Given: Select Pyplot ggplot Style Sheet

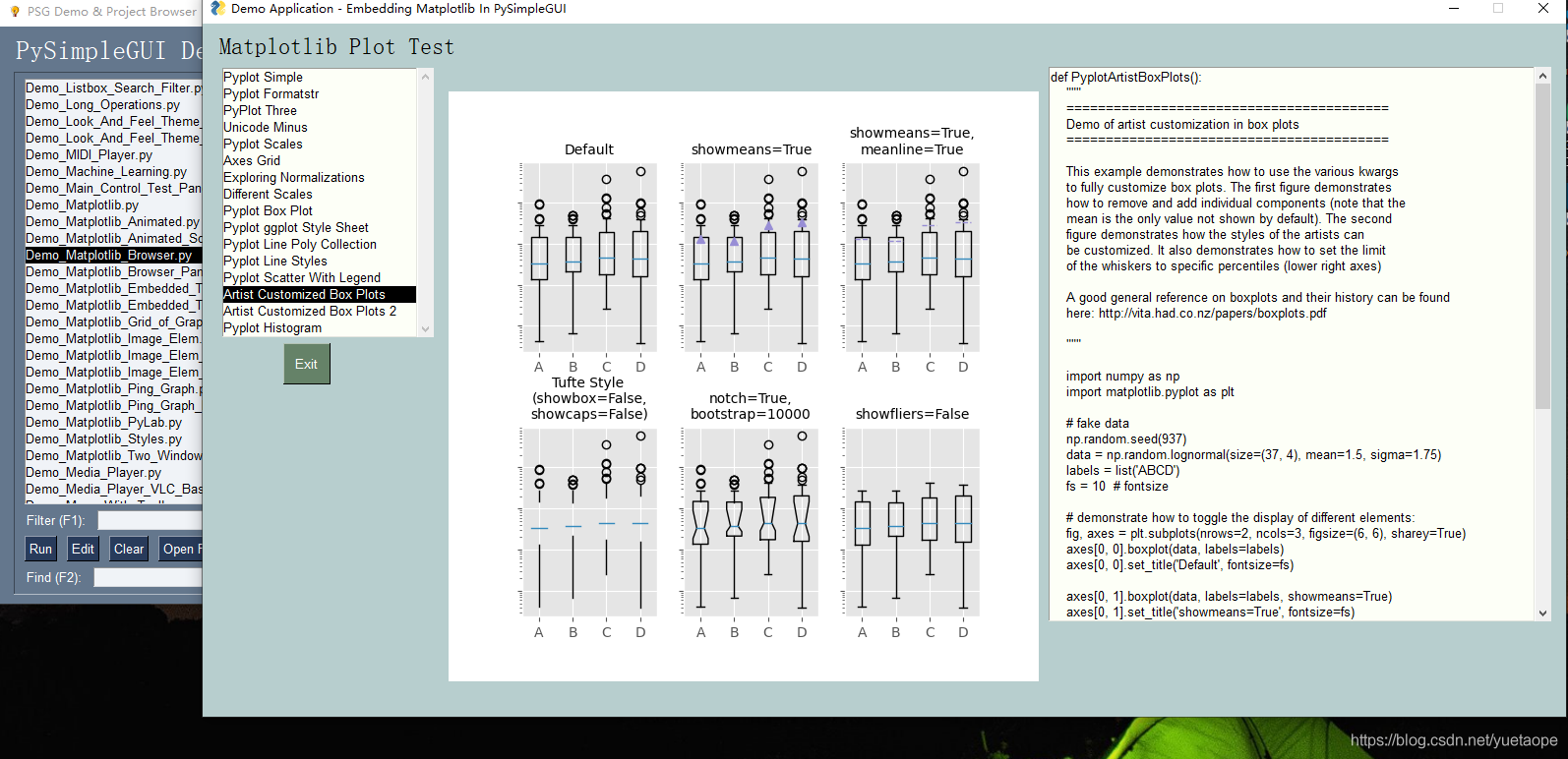Looking at the screenshot, I should 320,227.
